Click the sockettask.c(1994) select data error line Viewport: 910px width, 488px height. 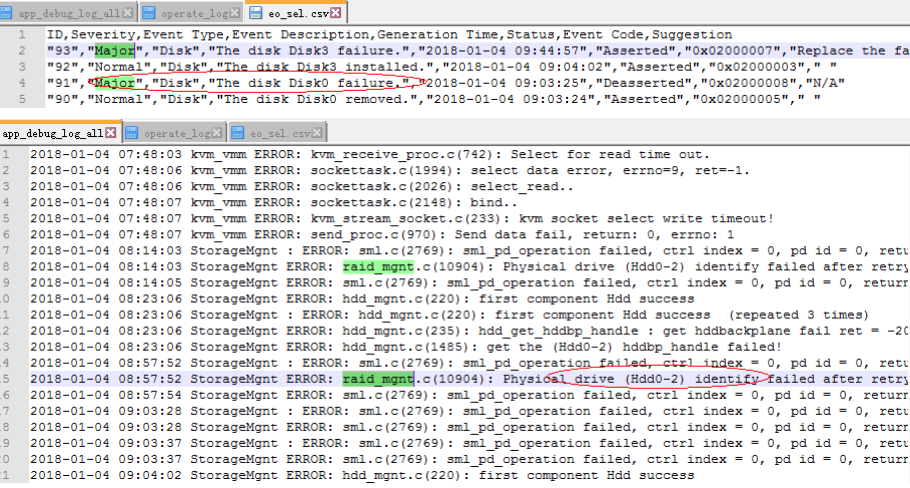pos(390,171)
